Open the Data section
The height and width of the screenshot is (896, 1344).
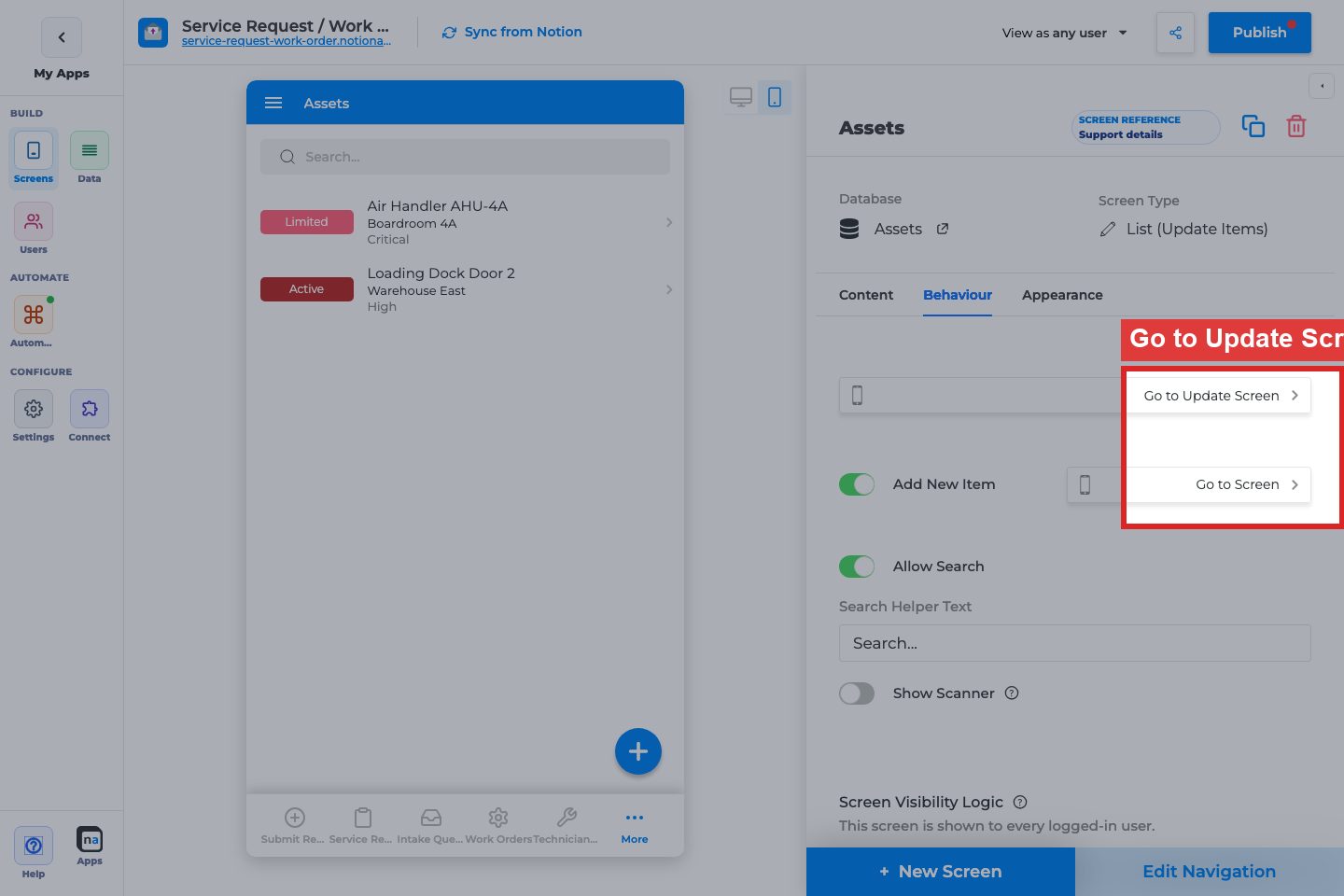[90, 159]
